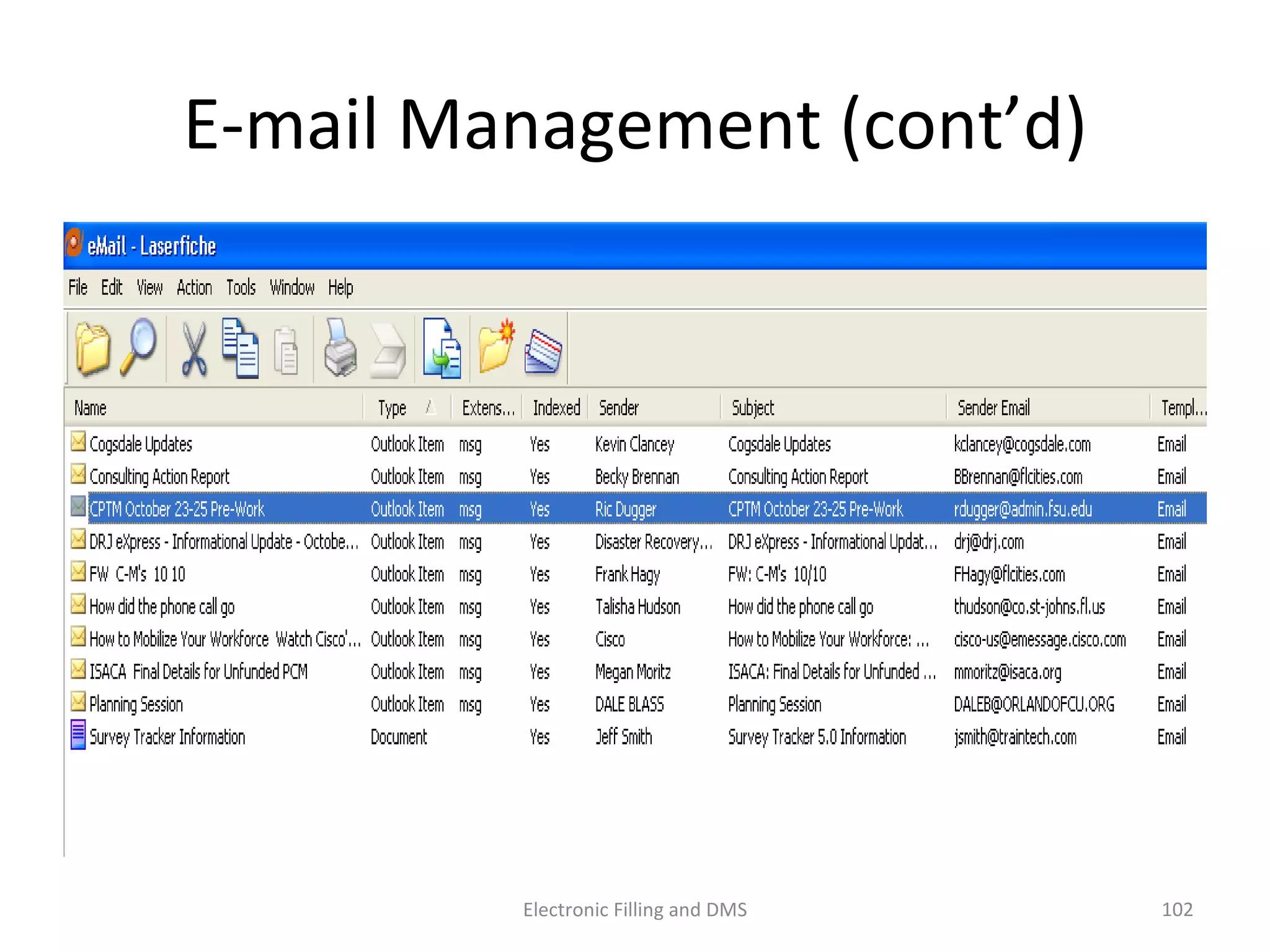
Task: Click email drj@drj.com
Action: tap(988, 542)
